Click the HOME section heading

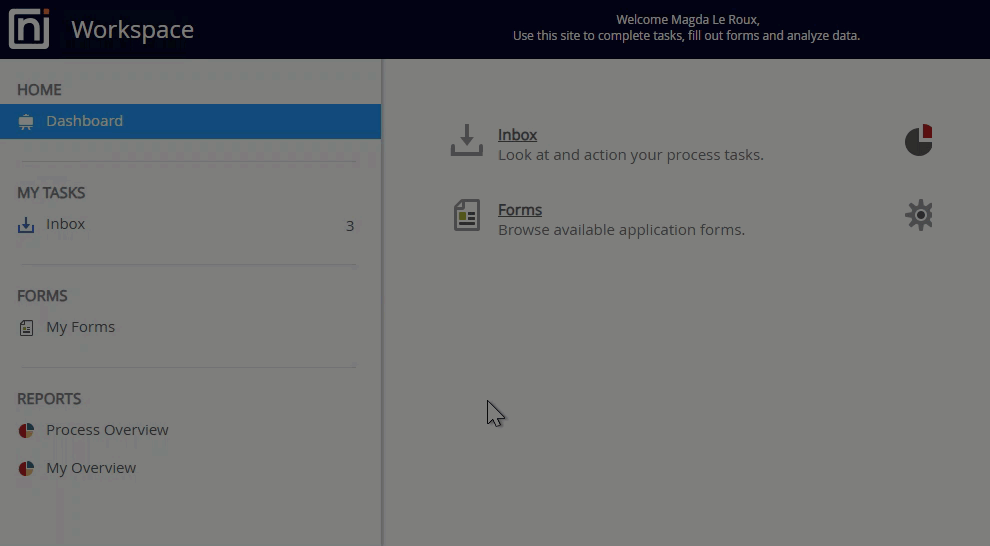click(x=39, y=90)
